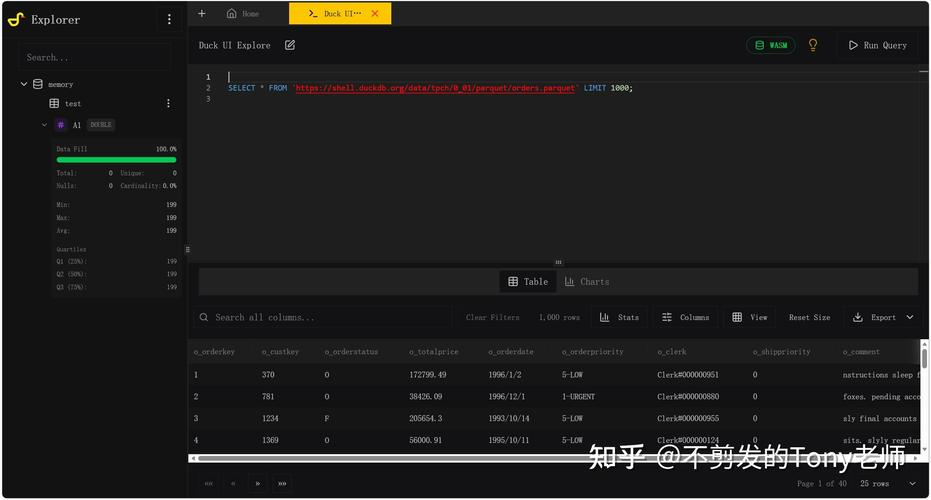Viewport: 931px width, 500px height.
Task: Go to next results page
Action: [258, 484]
